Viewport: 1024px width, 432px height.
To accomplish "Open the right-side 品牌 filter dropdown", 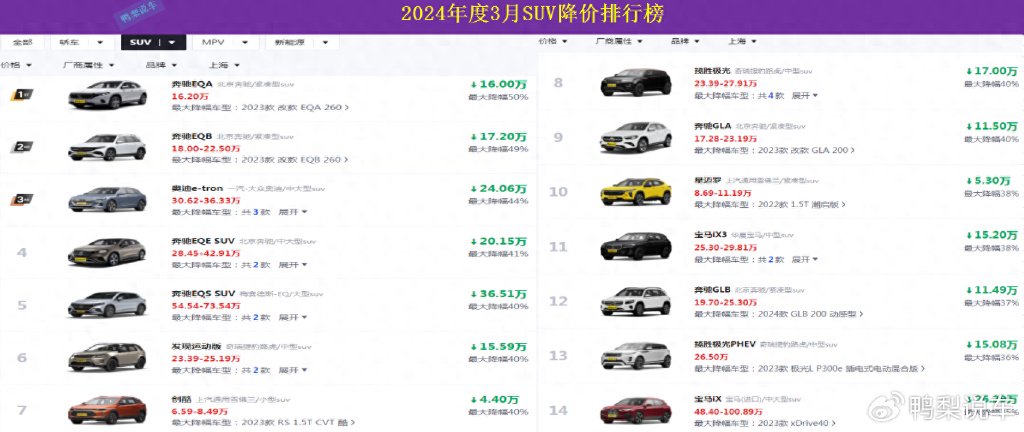I will [685, 41].
